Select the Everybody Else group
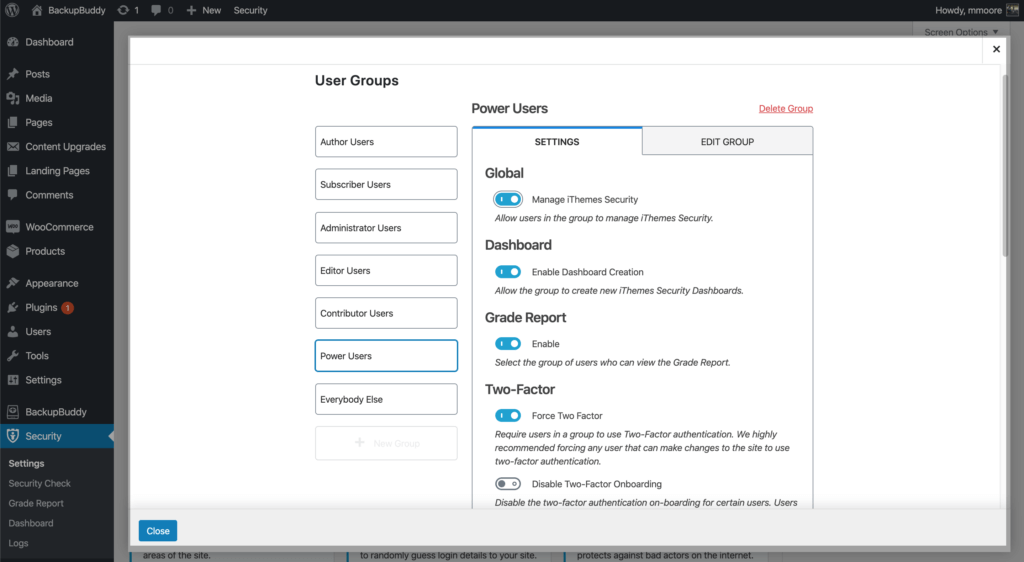This screenshot has width=1024, height=562. point(386,399)
